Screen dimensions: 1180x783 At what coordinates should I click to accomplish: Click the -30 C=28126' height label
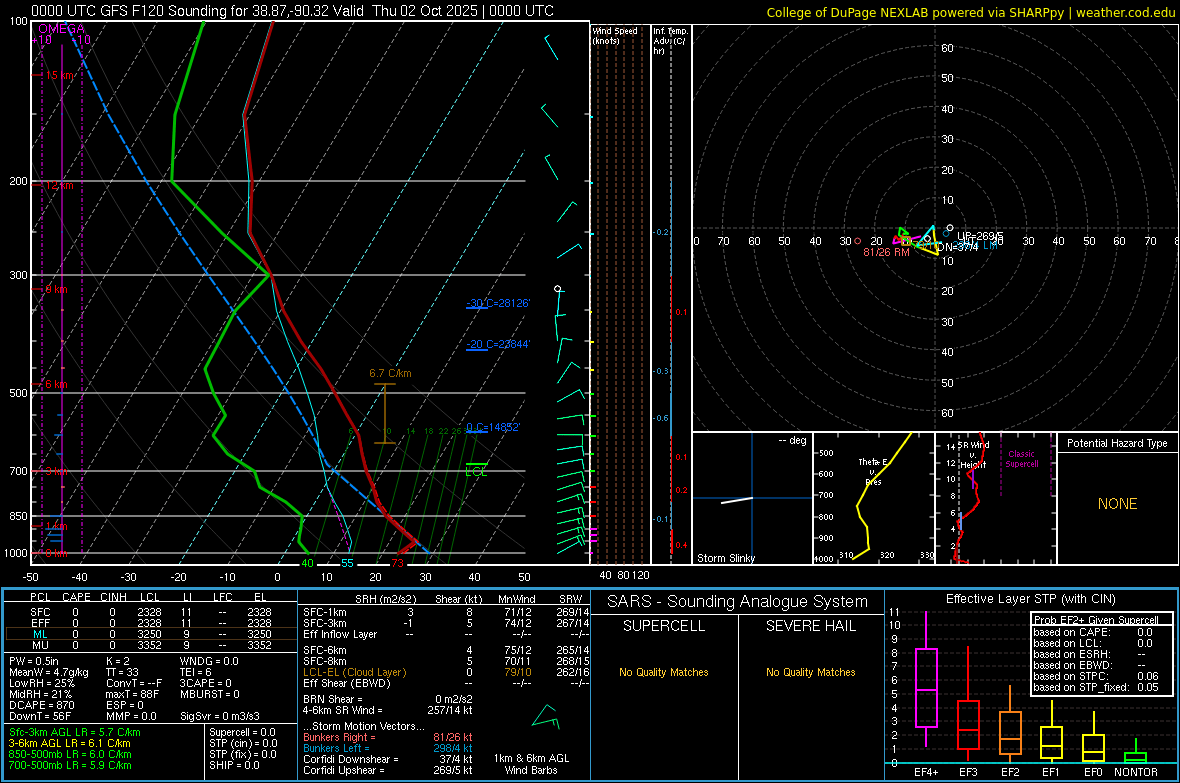click(498, 303)
